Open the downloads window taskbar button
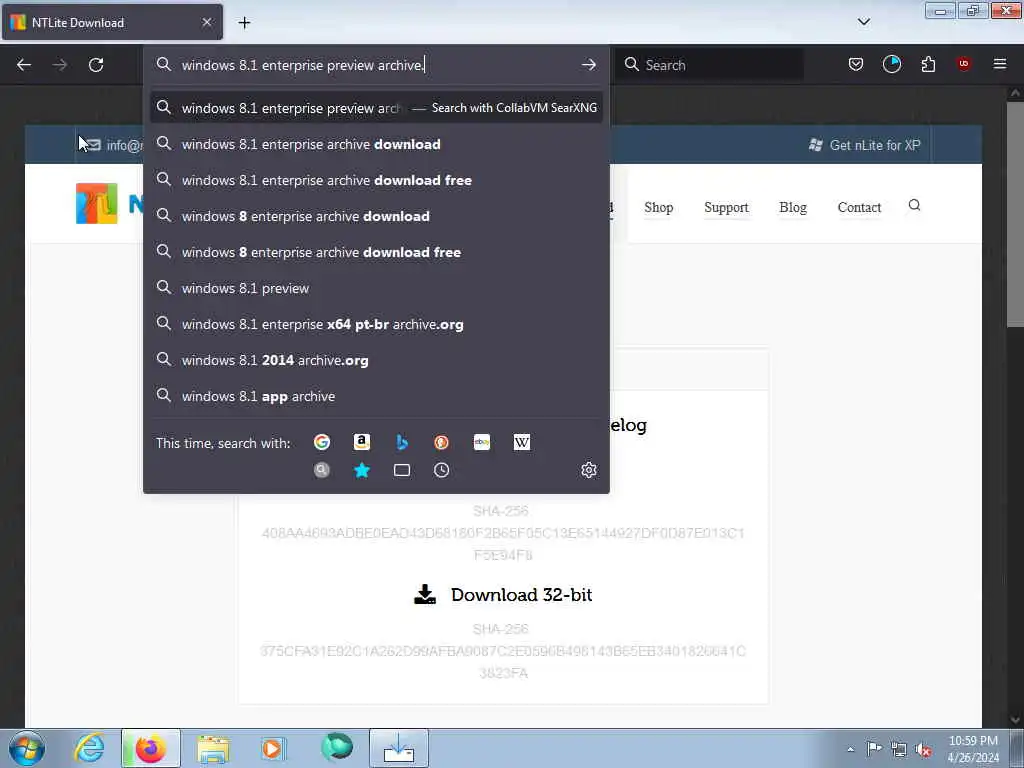Viewport: 1024px width, 768px height. (x=398, y=748)
